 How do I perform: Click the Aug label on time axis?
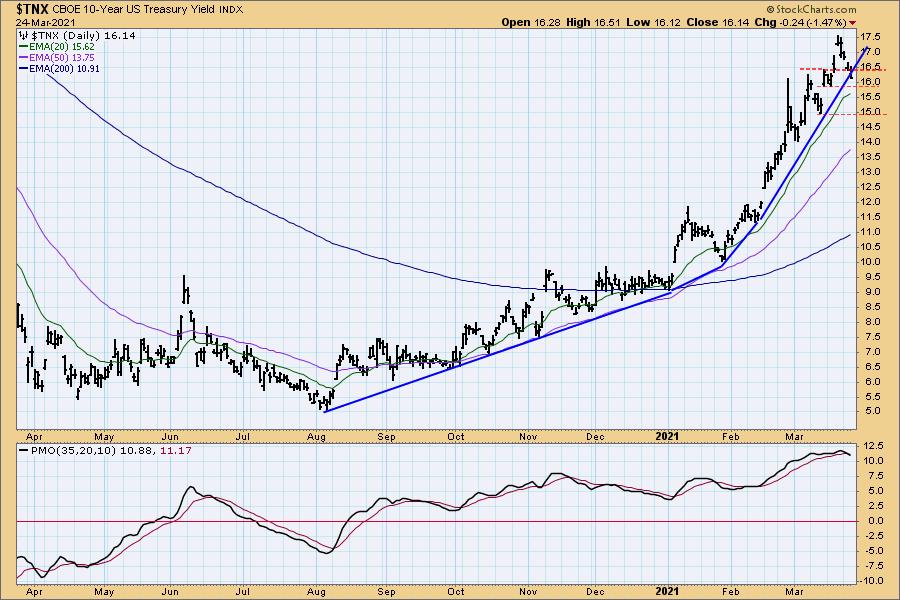tap(318, 436)
